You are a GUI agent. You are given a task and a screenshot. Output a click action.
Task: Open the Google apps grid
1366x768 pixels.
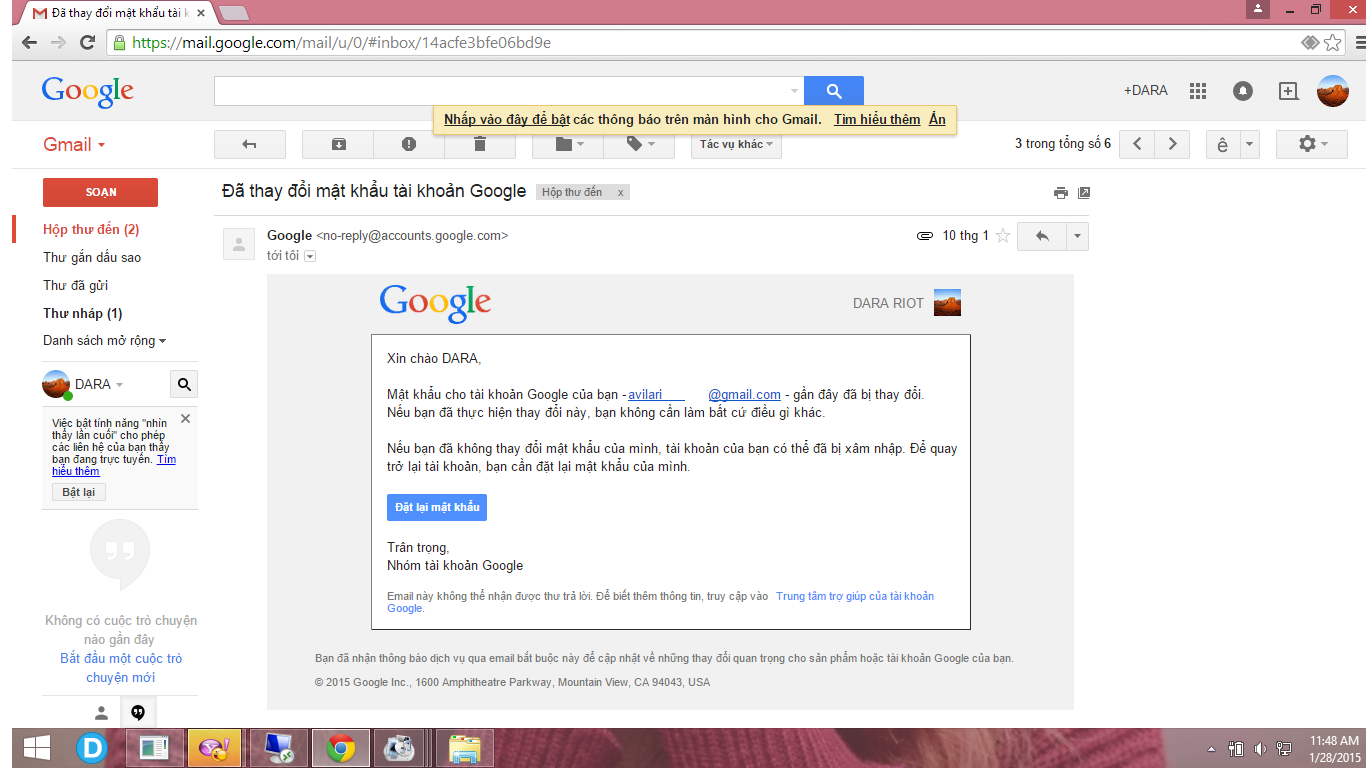[1198, 91]
